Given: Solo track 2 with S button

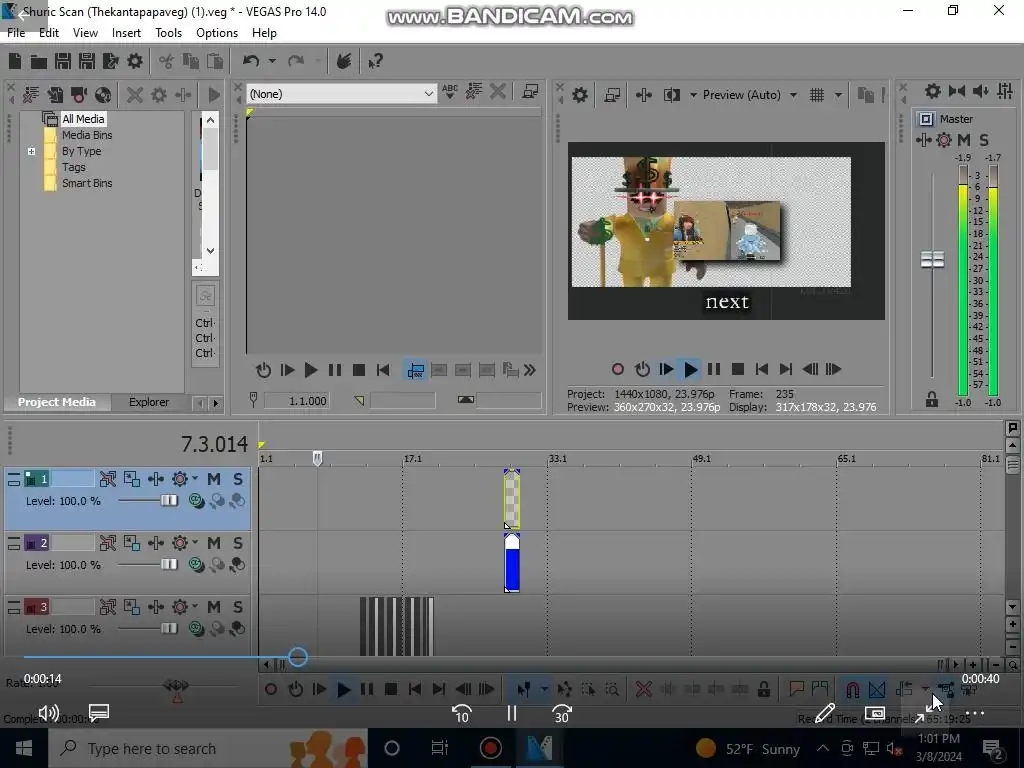Looking at the screenshot, I should click(x=238, y=543).
